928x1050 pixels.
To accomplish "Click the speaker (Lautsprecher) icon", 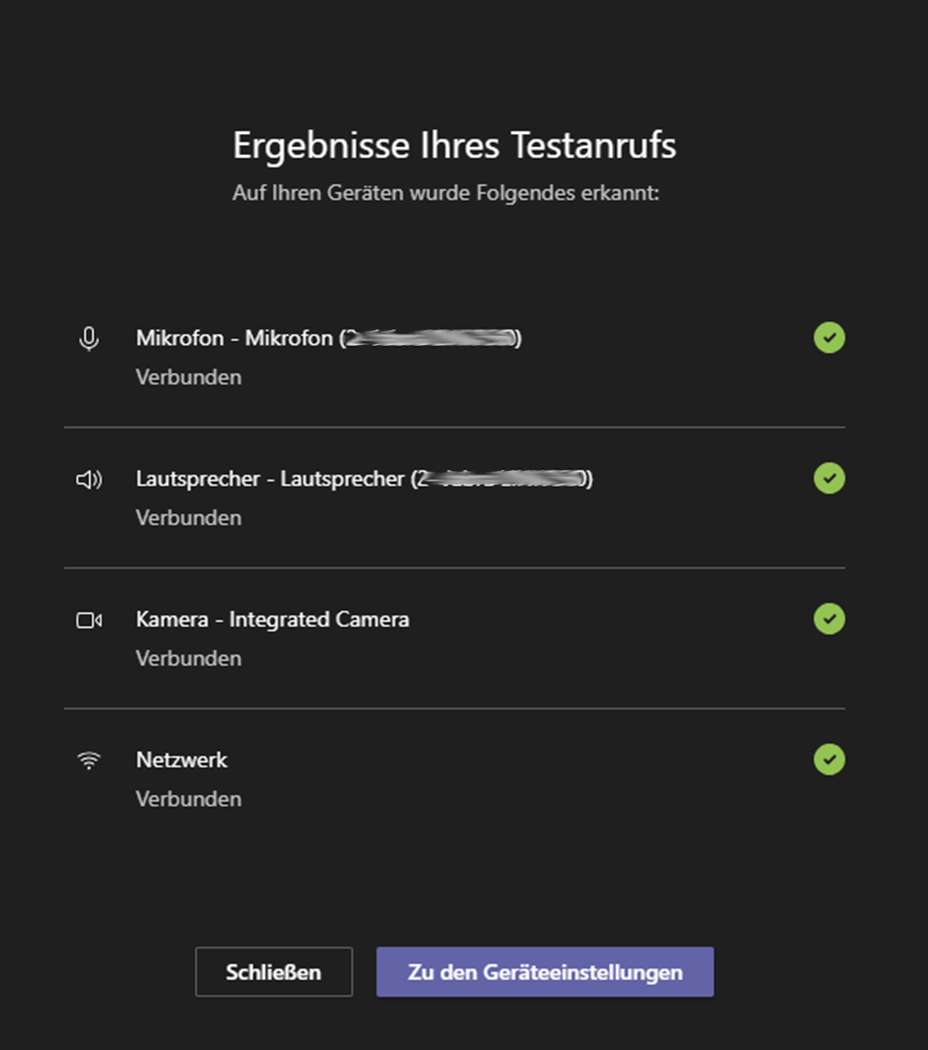I will (89, 479).
